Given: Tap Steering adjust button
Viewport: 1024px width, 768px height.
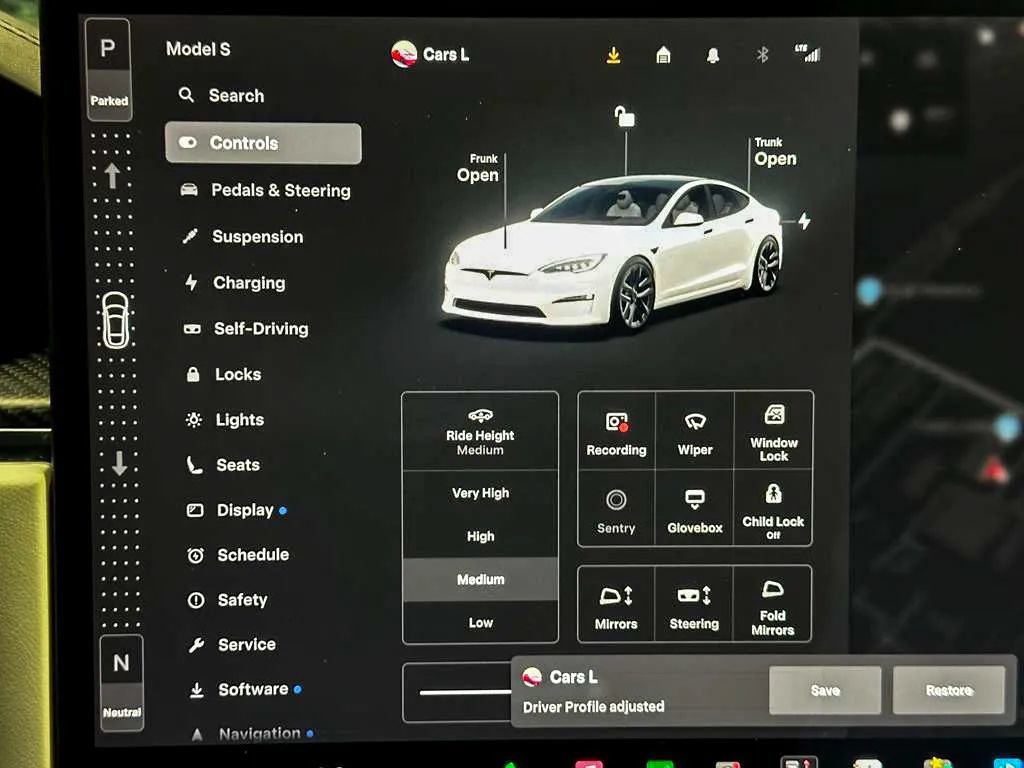Looking at the screenshot, I should 694,605.
